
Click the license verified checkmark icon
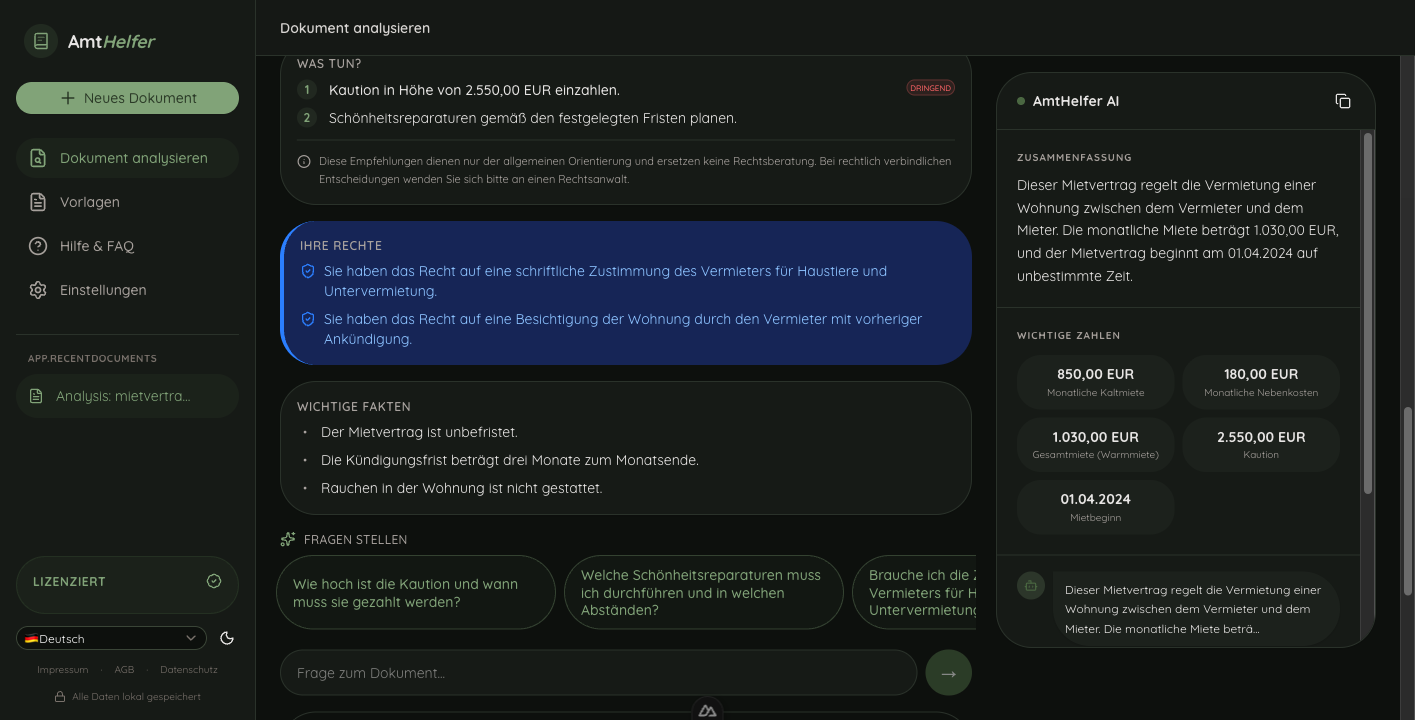213,581
